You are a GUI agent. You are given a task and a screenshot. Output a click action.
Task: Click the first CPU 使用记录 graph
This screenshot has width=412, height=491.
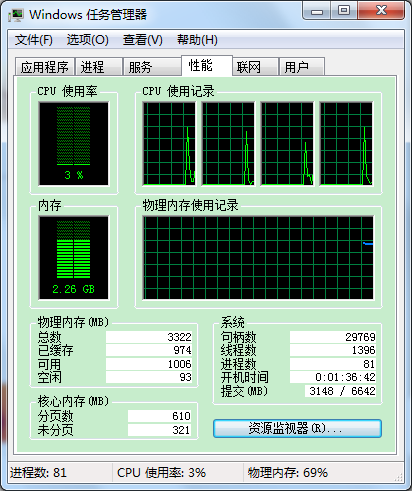coord(169,144)
